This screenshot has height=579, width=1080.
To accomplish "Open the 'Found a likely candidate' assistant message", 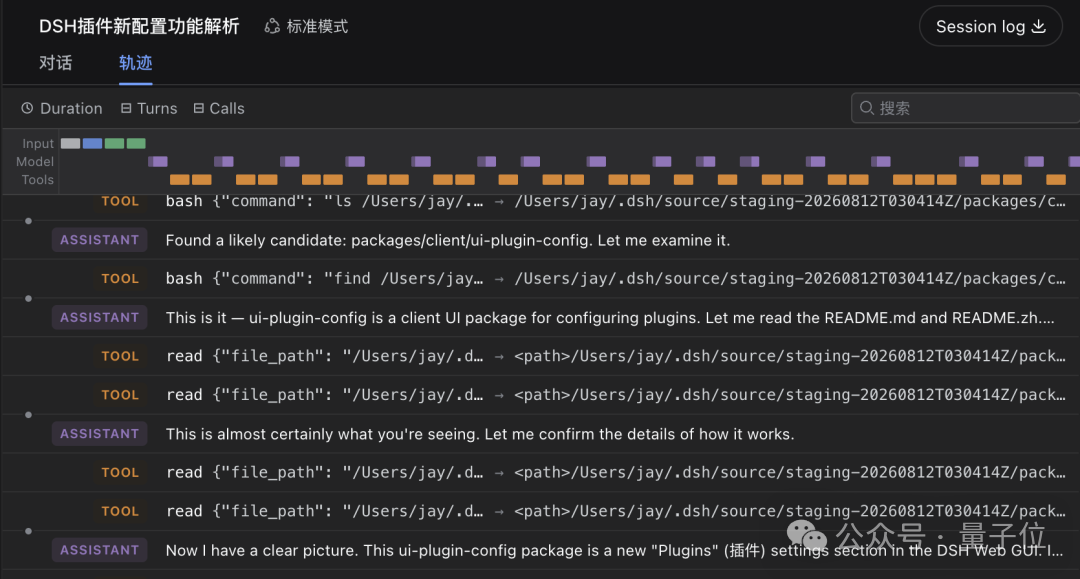I will click(540, 240).
